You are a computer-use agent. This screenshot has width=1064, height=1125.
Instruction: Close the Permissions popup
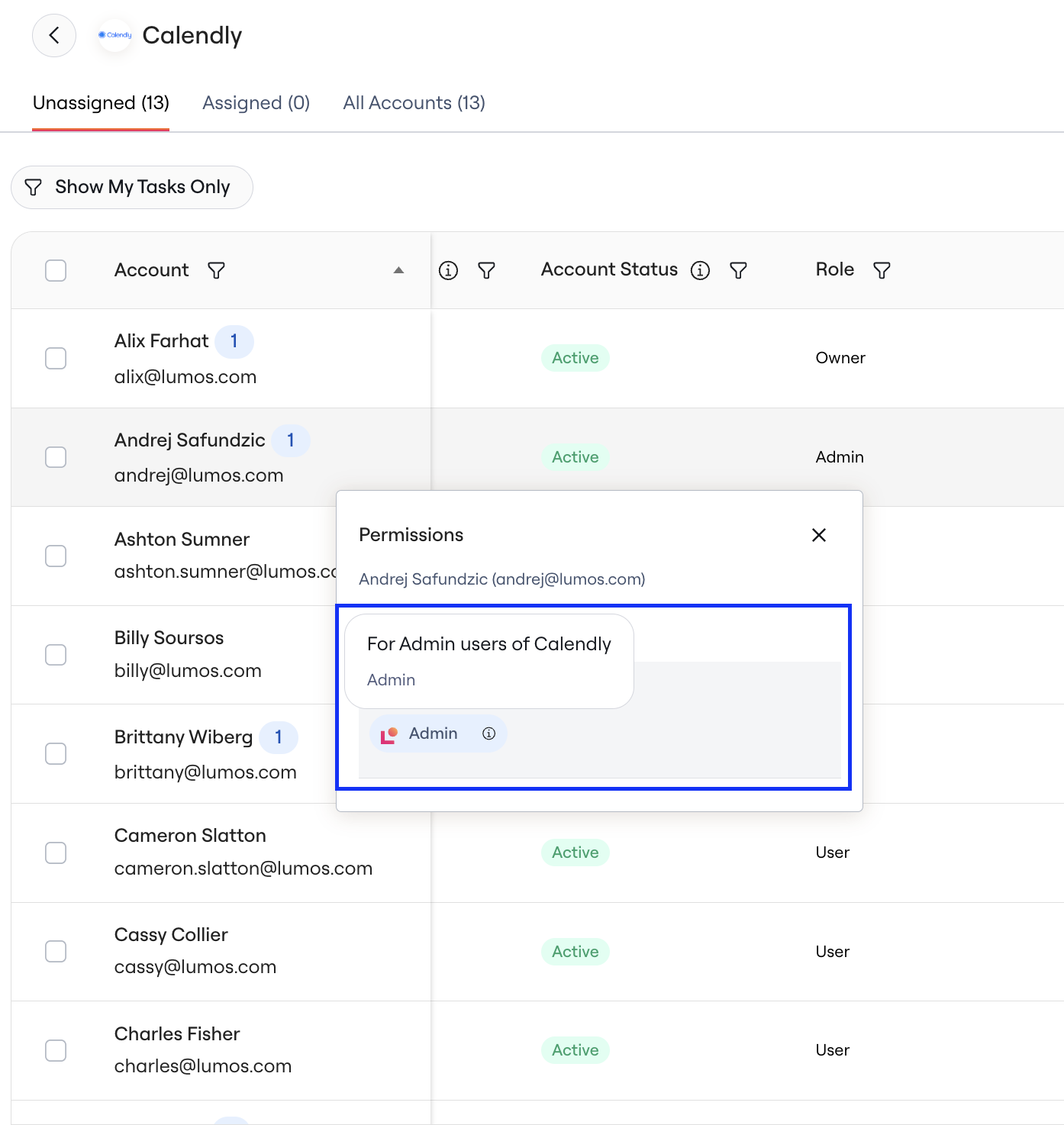819,535
